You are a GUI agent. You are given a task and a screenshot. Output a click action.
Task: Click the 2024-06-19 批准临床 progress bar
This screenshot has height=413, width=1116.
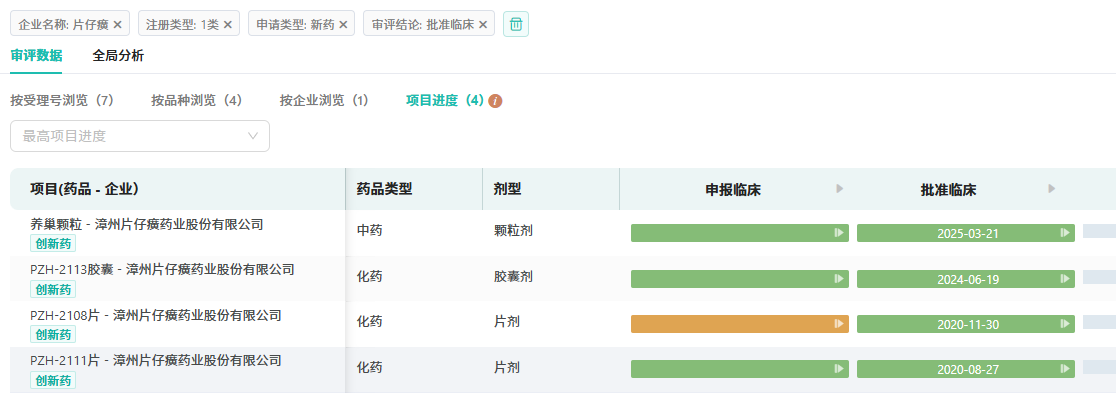coord(965,279)
